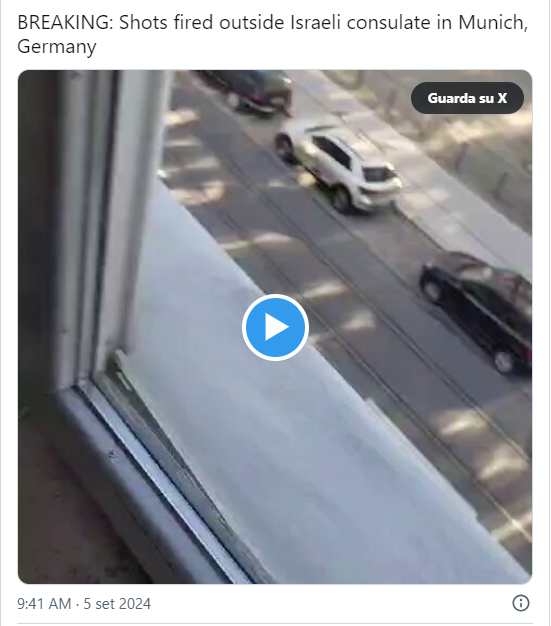The width and height of the screenshot is (551, 626).
Task: Play the embedded video
Action: coord(275,327)
